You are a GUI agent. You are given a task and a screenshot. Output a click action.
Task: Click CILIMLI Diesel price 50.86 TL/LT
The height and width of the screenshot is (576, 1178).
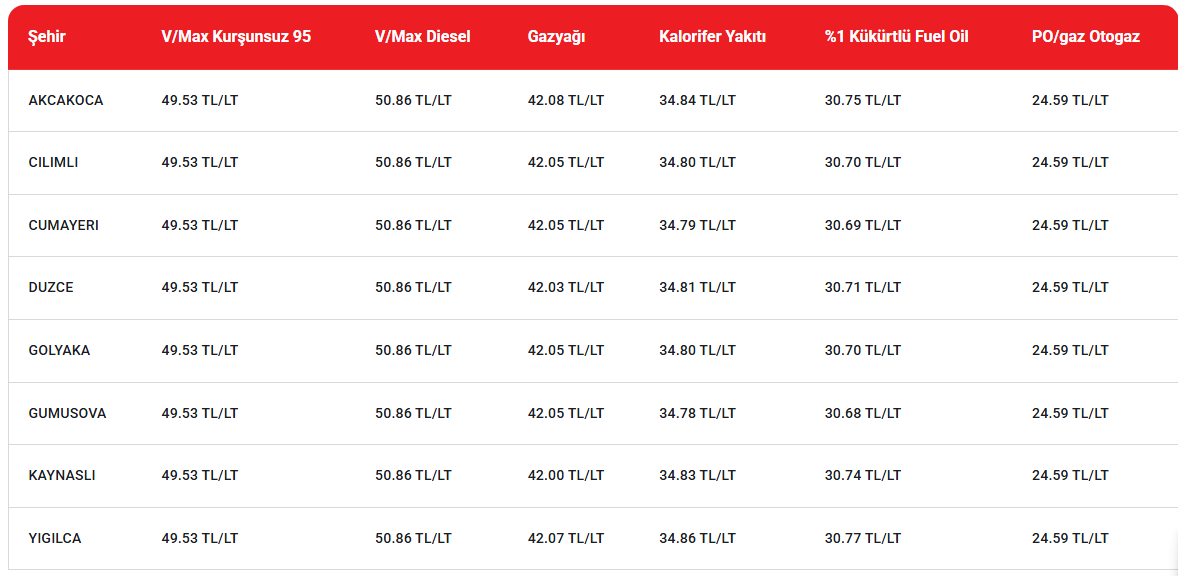point(413,162)
